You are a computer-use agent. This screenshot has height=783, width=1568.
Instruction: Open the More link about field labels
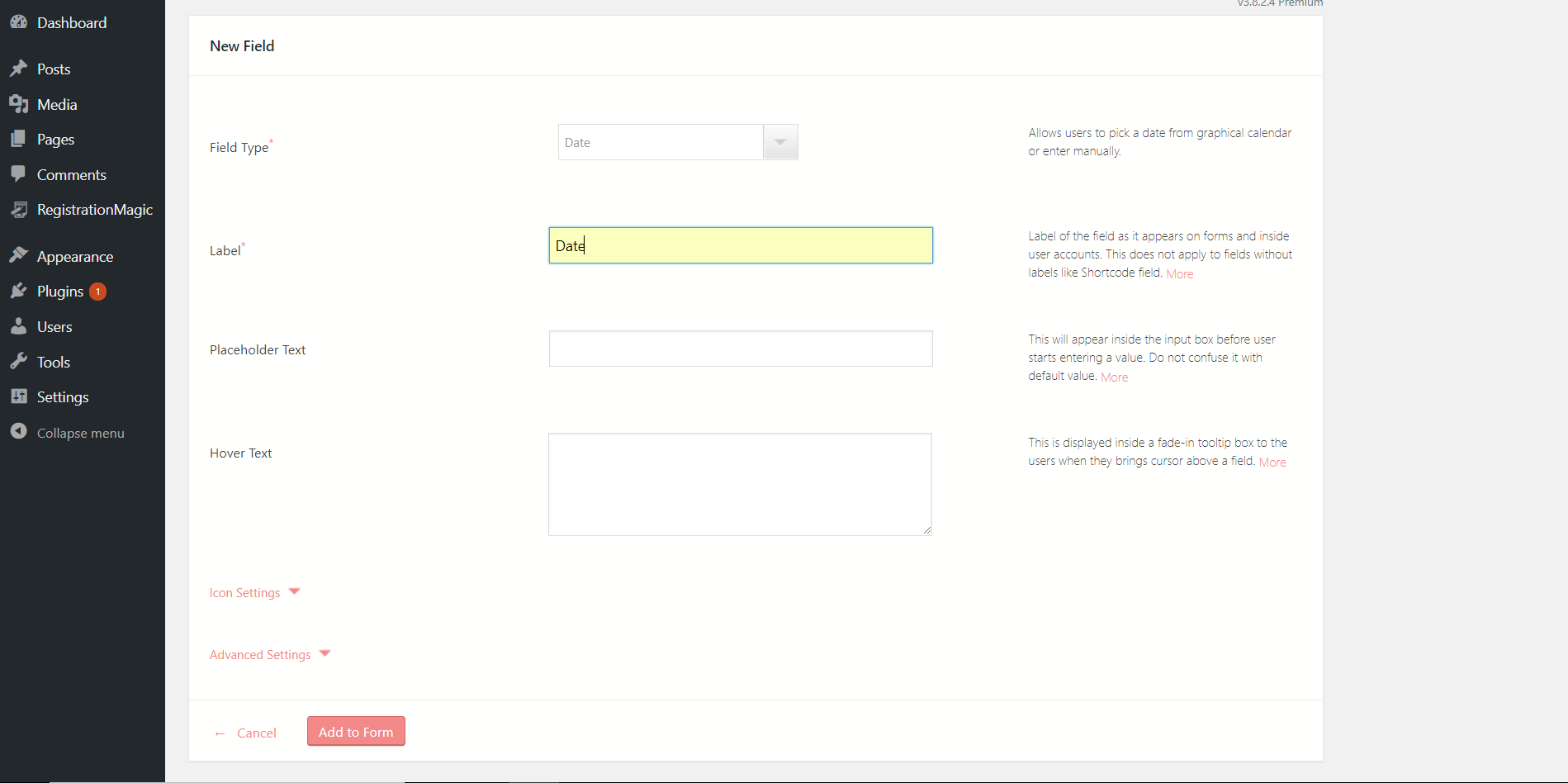(x=1179, y=273)
